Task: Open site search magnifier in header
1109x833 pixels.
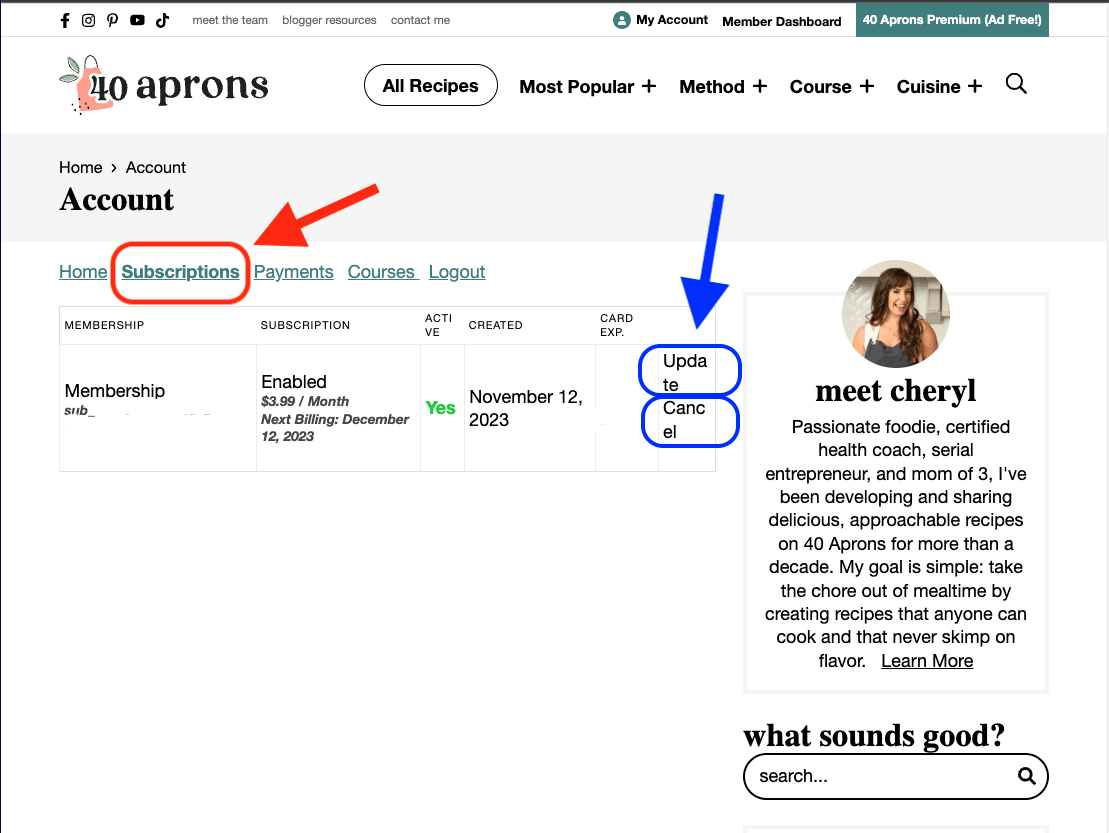Action: [1016, 84]
